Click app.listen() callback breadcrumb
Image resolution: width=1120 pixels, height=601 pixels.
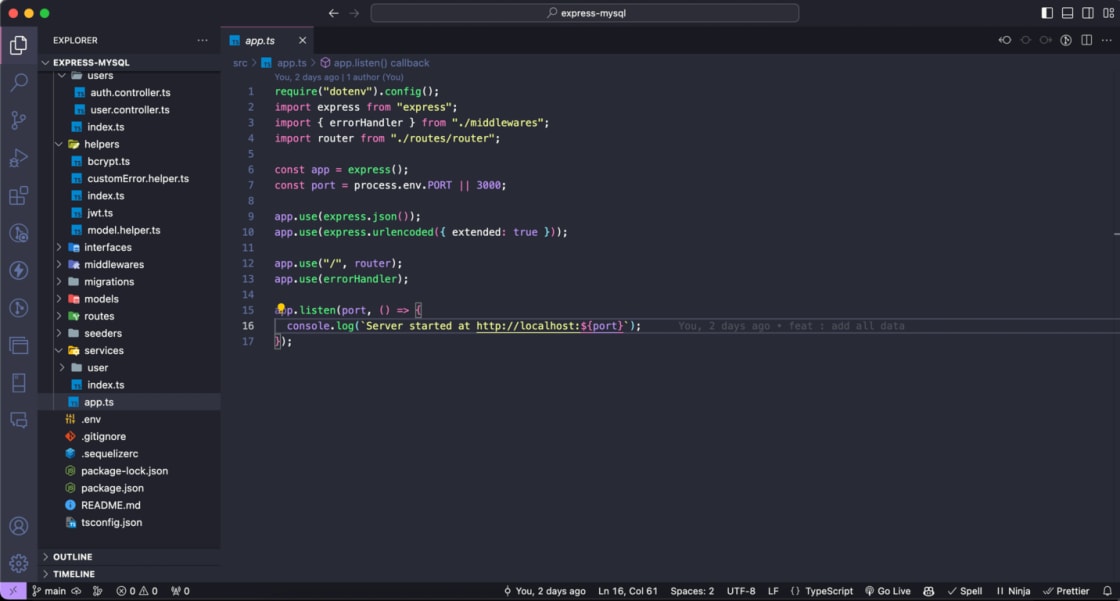point(375,63)
